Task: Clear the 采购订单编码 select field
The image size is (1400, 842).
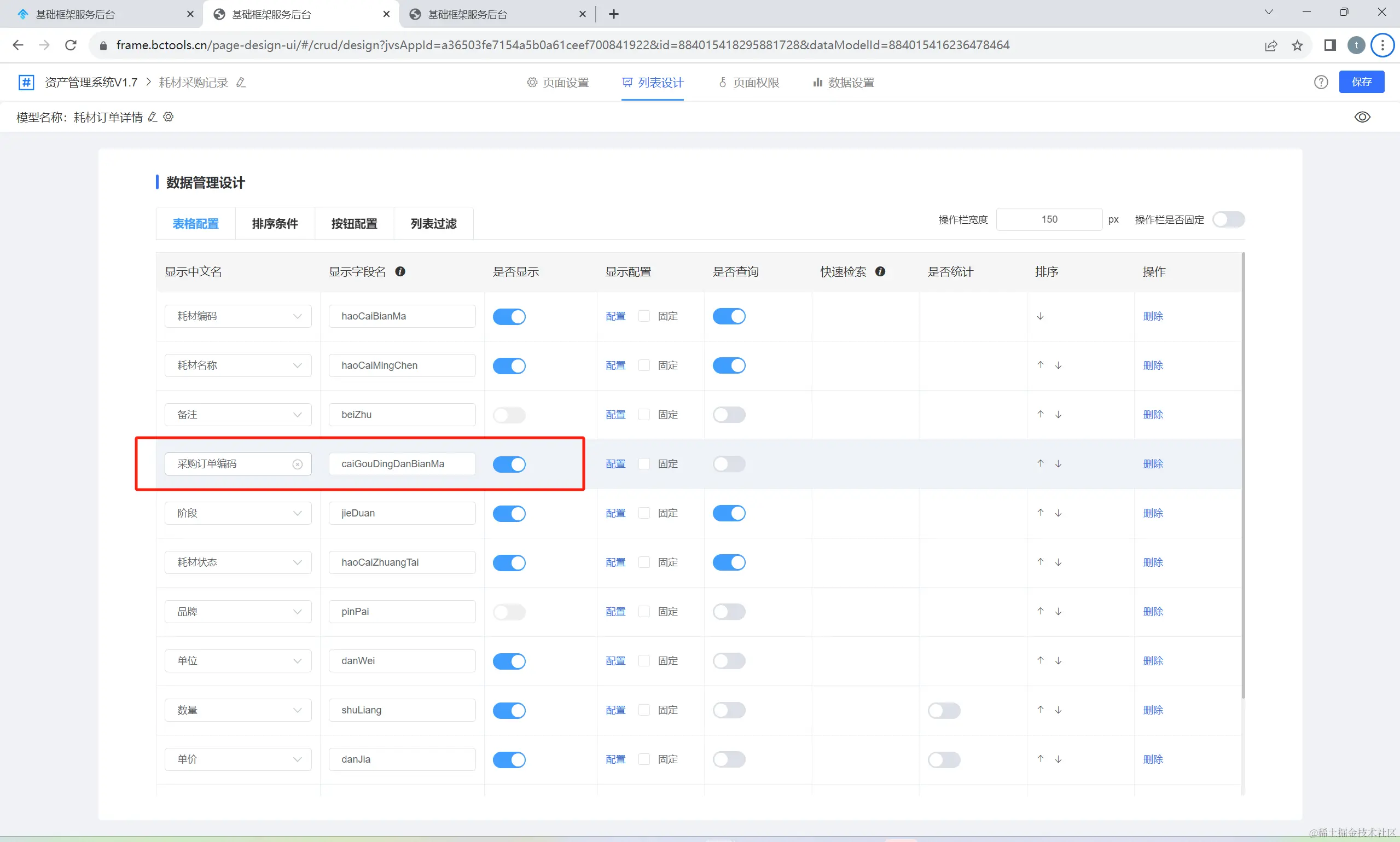Action: click(297, 464)
